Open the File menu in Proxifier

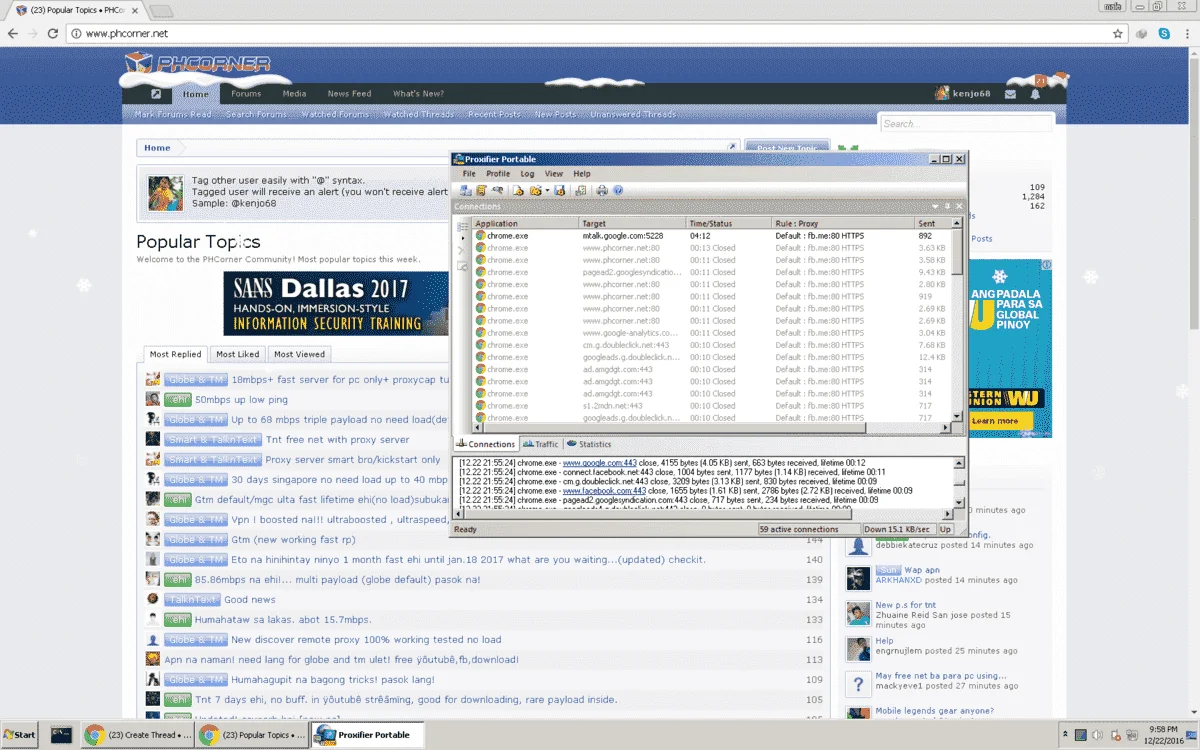click(468, 174)
